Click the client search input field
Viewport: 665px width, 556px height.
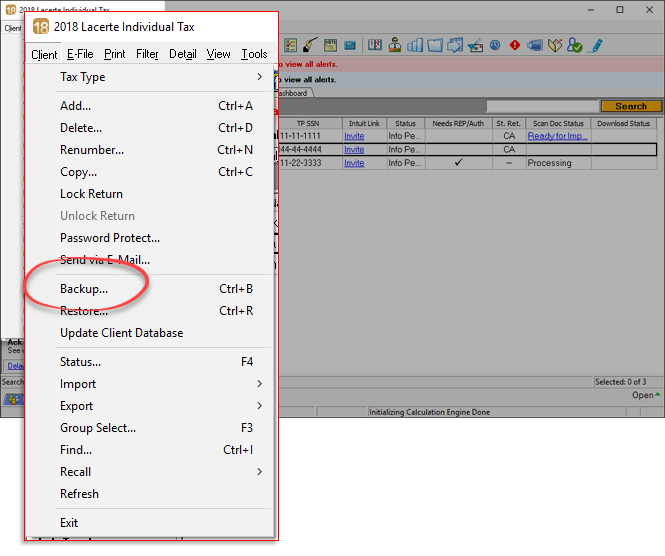(541, 106)
